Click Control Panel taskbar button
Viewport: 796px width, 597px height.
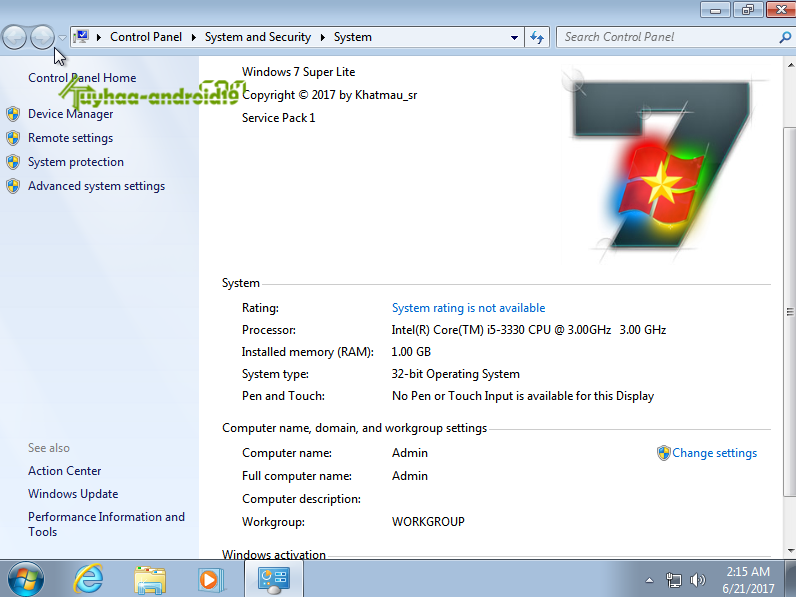tap(274, 579)
